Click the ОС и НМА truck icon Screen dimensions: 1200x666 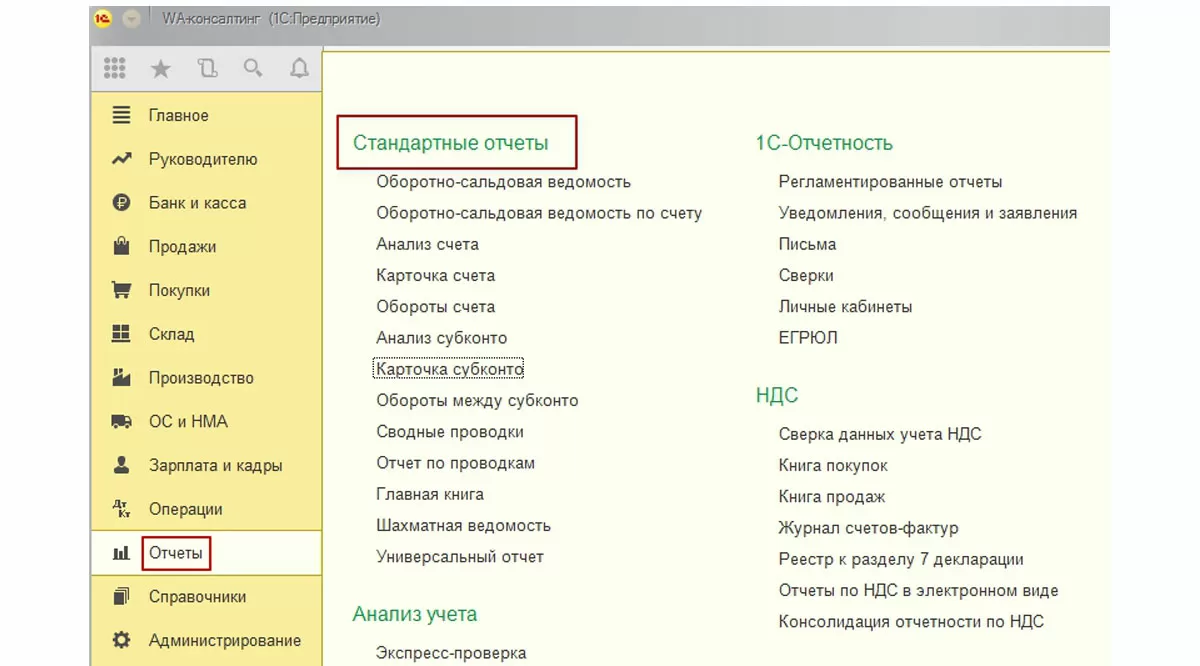coord(121,422)
